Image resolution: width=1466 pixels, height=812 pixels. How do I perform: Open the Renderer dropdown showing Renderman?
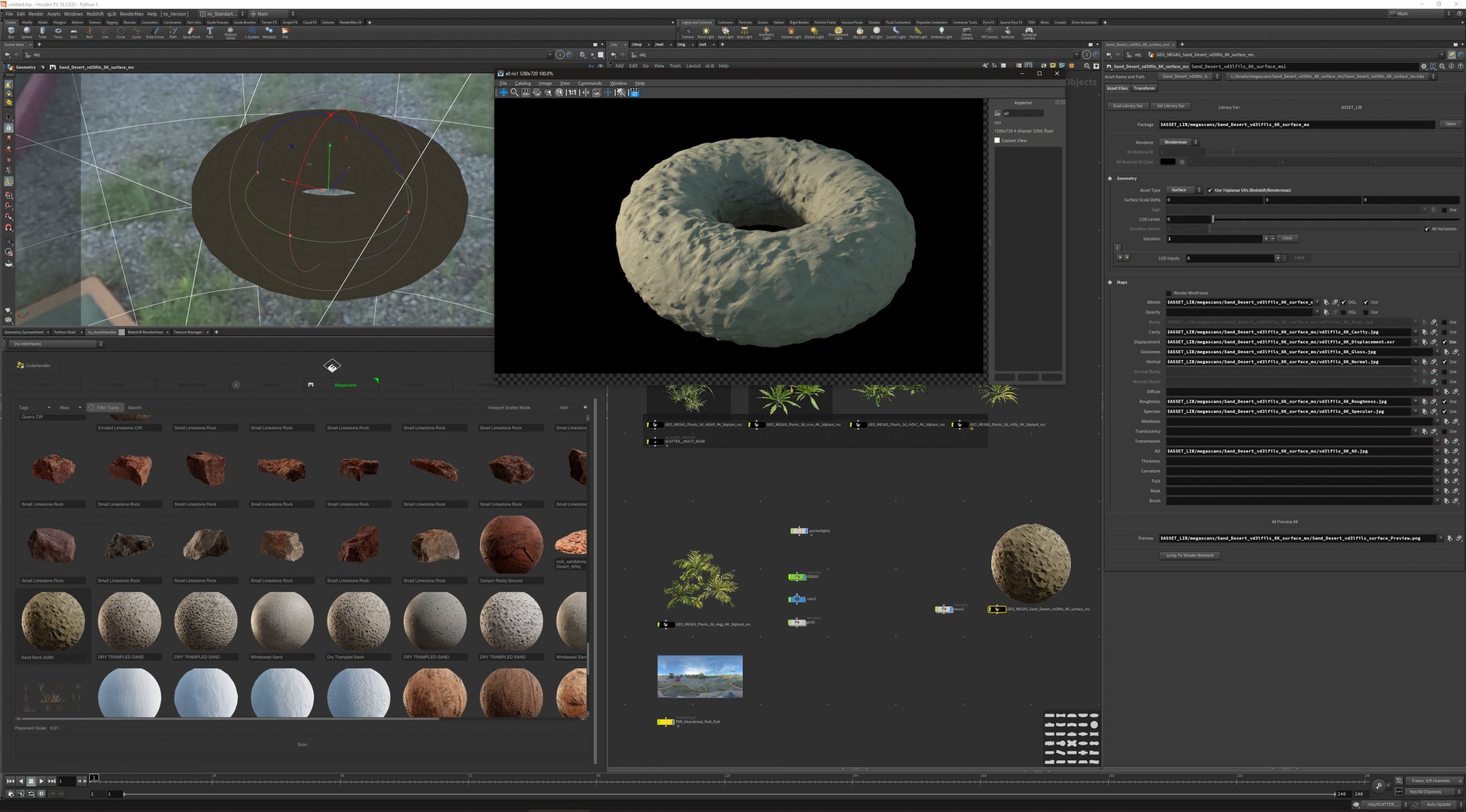coord(1179,142)
